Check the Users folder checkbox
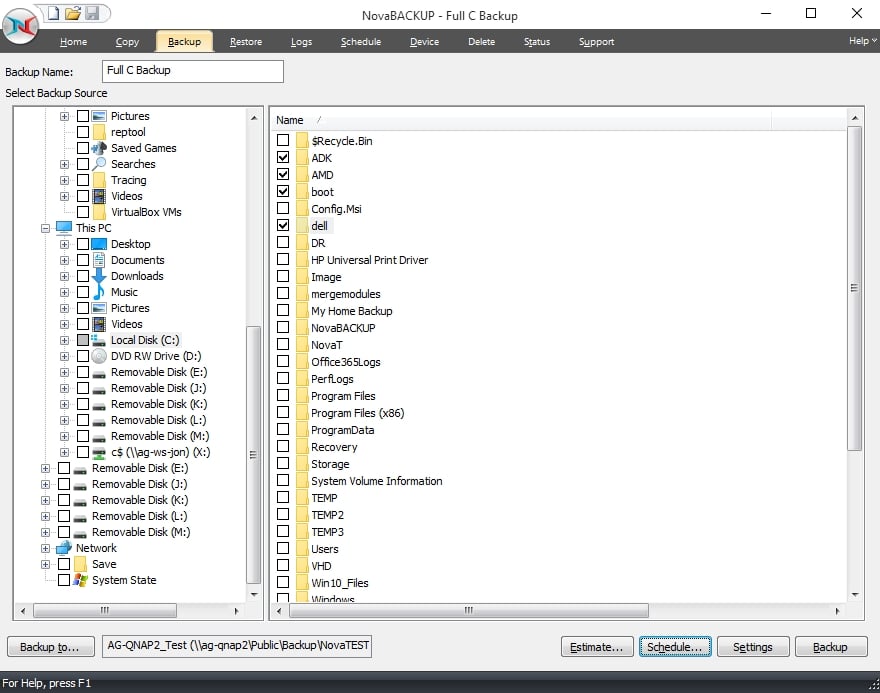The image size is (880, 693). tap(283, 548)
